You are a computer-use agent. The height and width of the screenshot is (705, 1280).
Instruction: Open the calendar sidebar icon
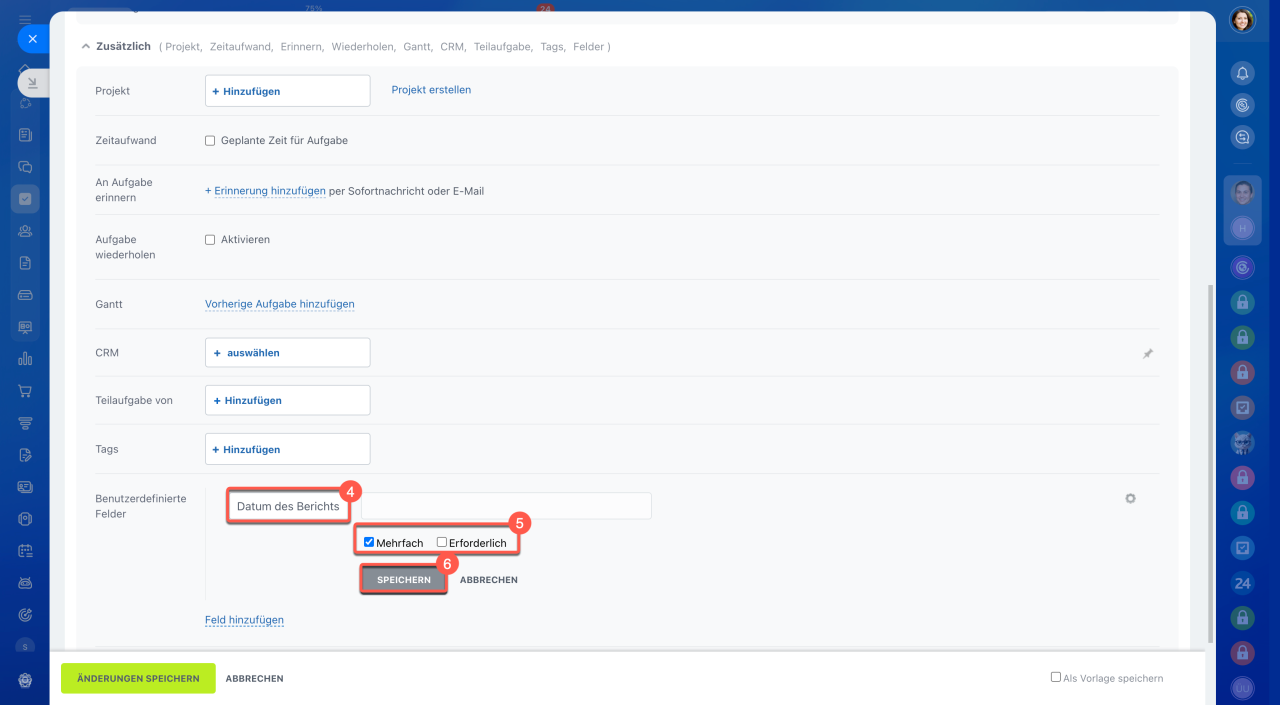click(25, 551)
